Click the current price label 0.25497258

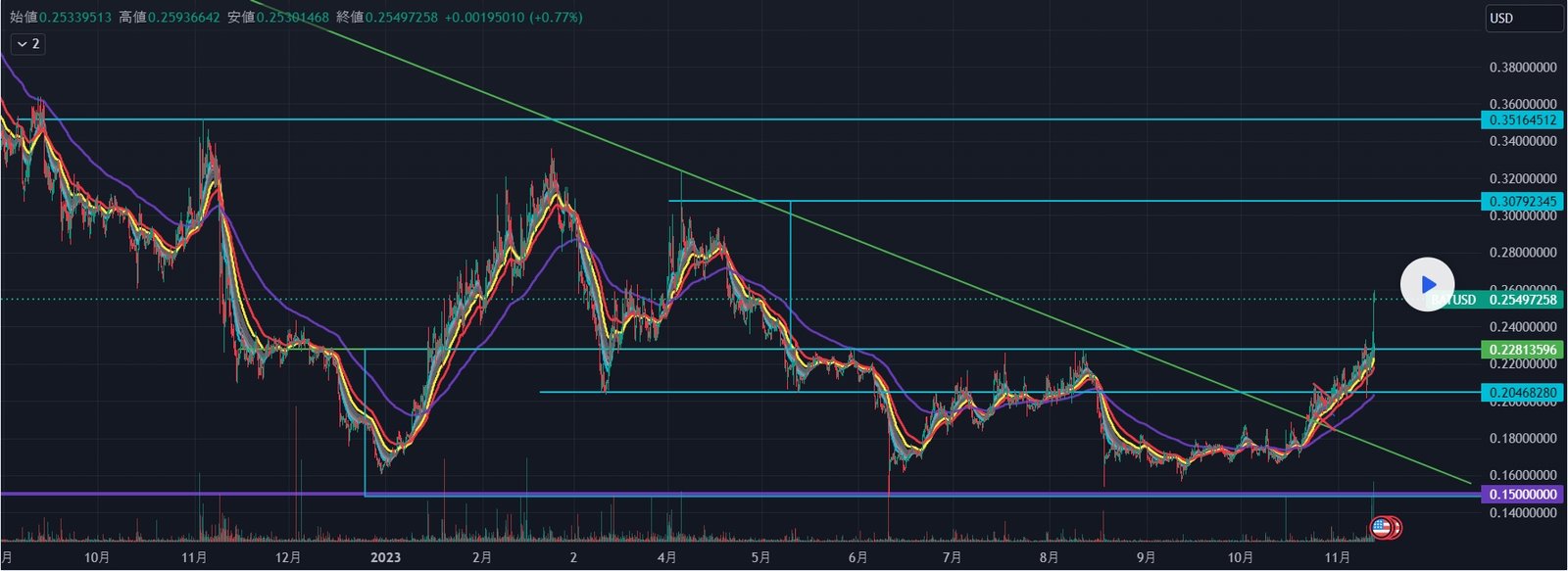click(1522, 300)
